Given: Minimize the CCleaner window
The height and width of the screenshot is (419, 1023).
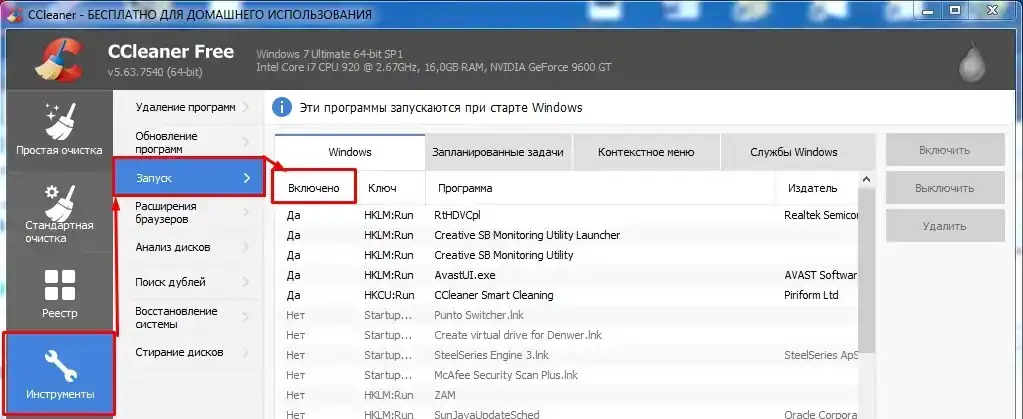Looking at the screenshot, I should (929, 10).
